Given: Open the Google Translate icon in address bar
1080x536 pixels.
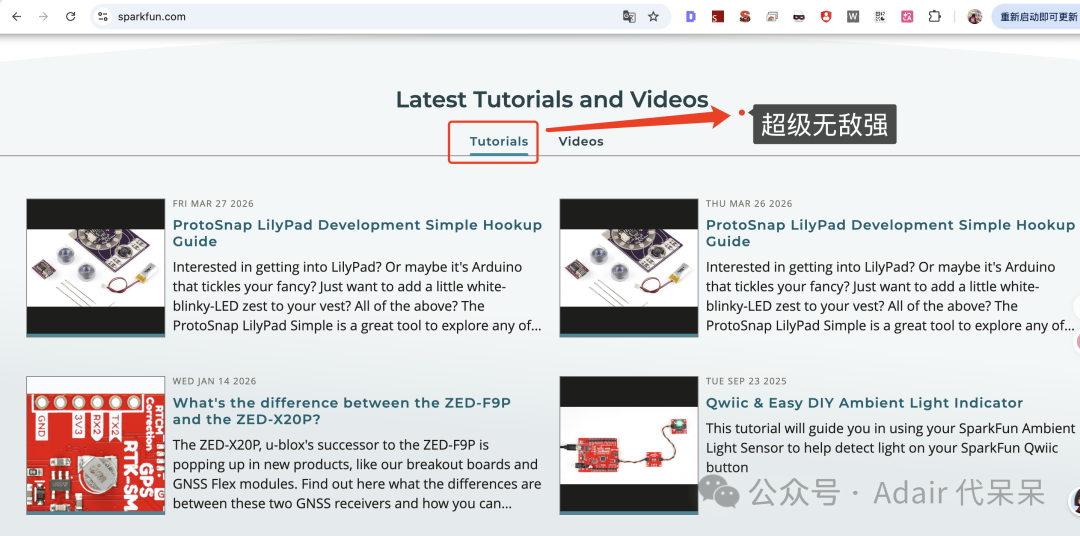Looking at the screenshot, I should point(629,17).
